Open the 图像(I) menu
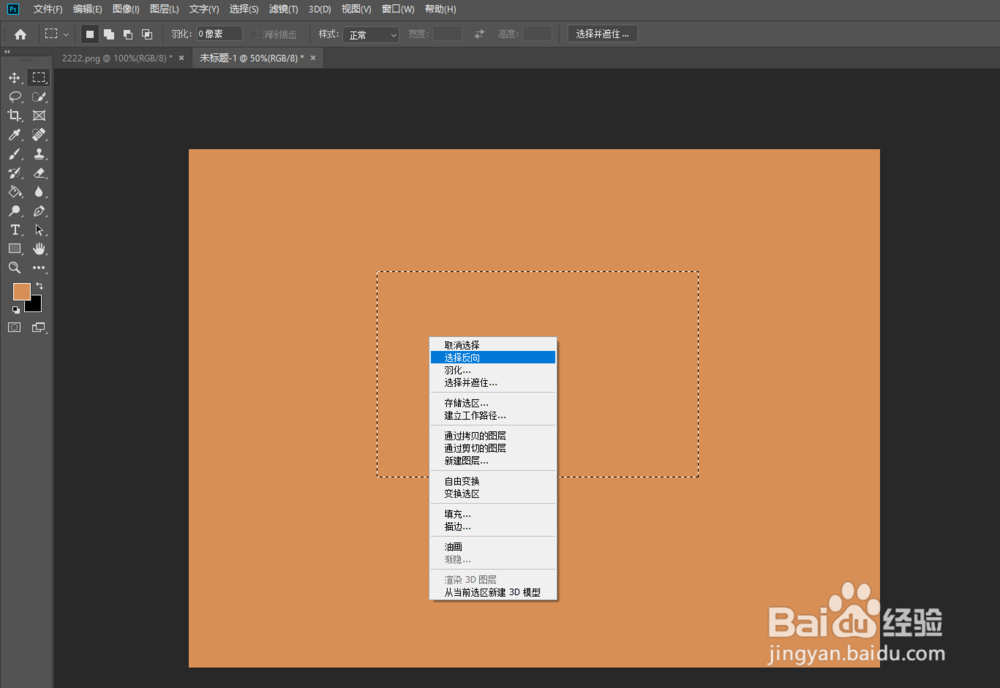The image size is (1000, 688). (x=126, y=9)
